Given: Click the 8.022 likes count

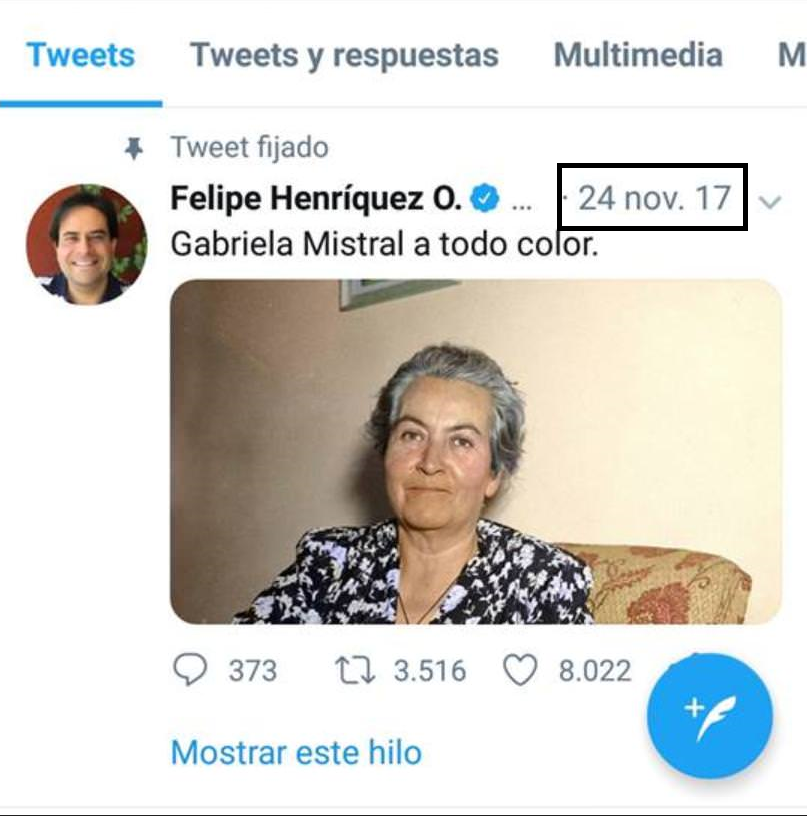Looking at the screenshot, I should point(595,670).
